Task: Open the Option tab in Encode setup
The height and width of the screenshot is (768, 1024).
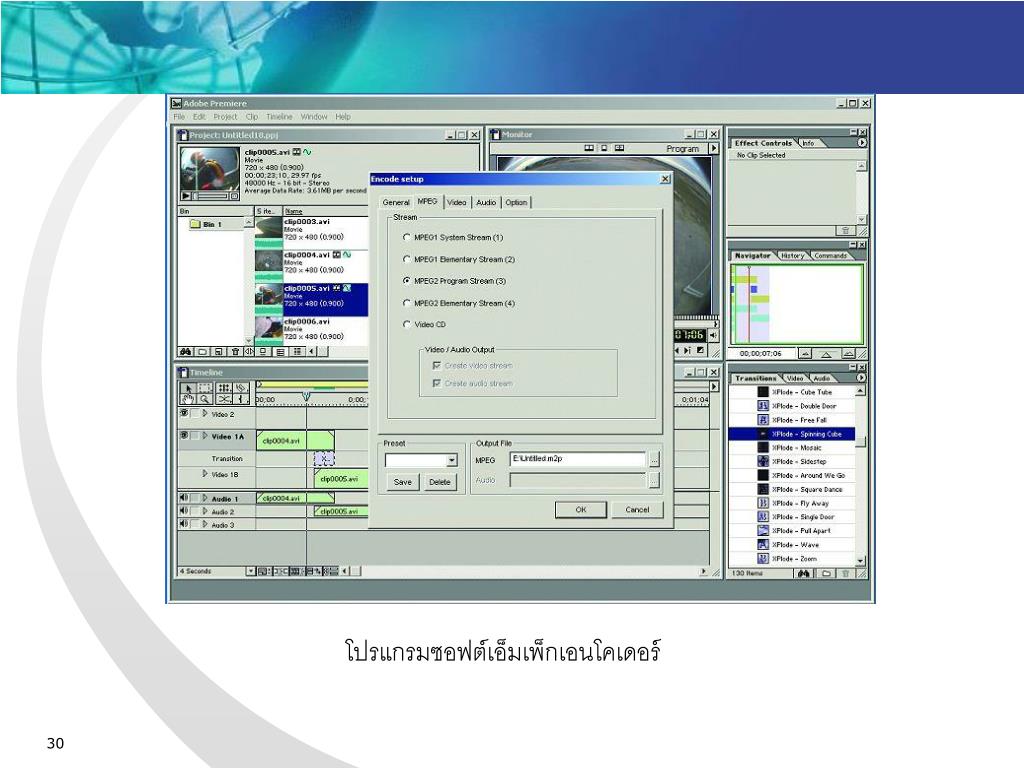Action: pos(516,202)
